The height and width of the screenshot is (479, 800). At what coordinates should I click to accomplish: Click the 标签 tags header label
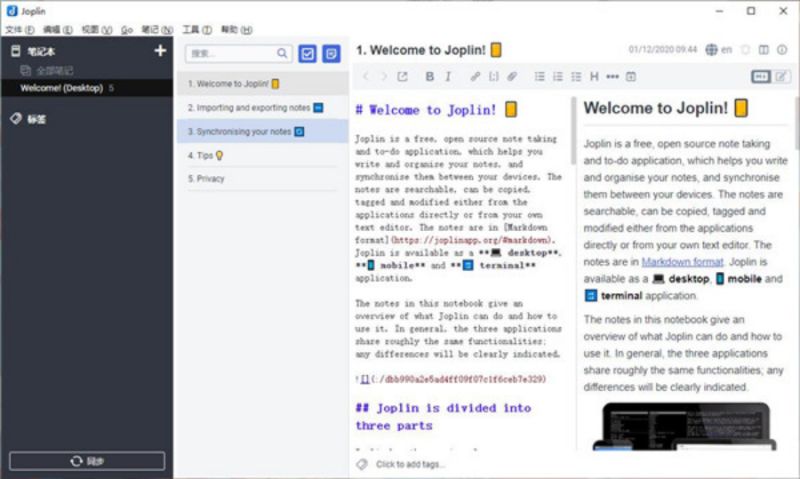coord(36,119)
